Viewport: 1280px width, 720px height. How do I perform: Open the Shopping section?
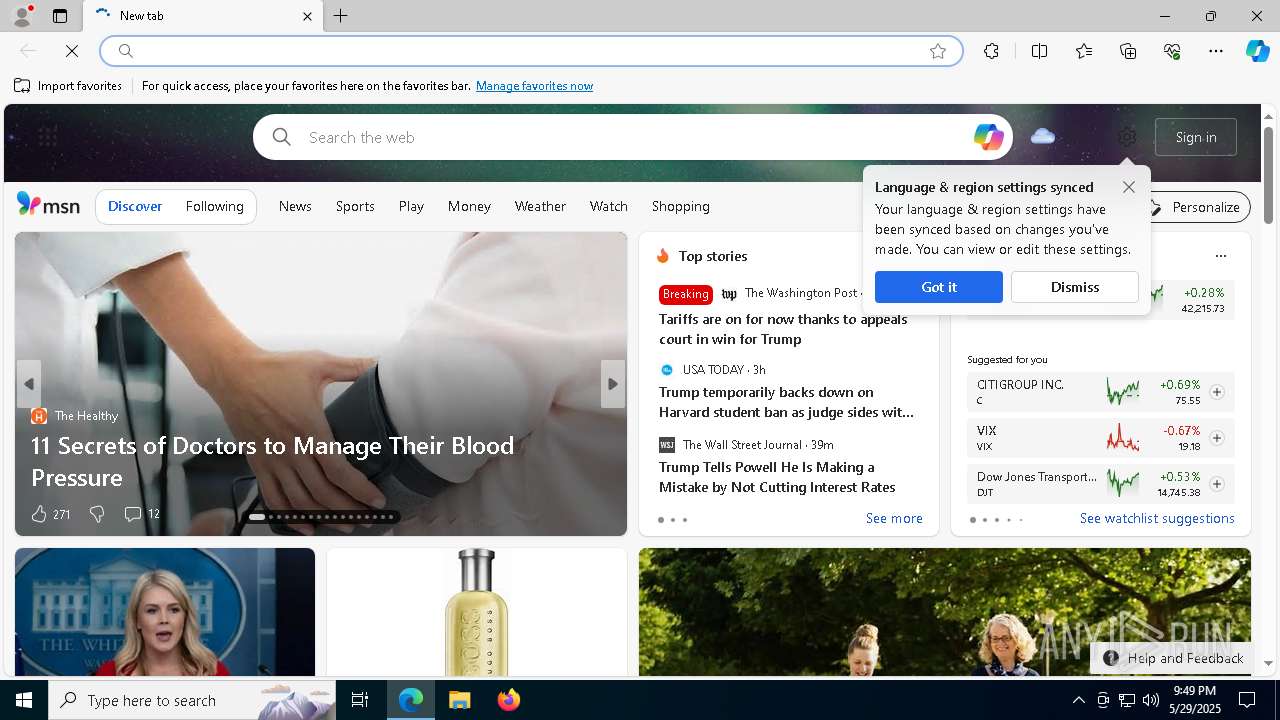coord(680,206)
